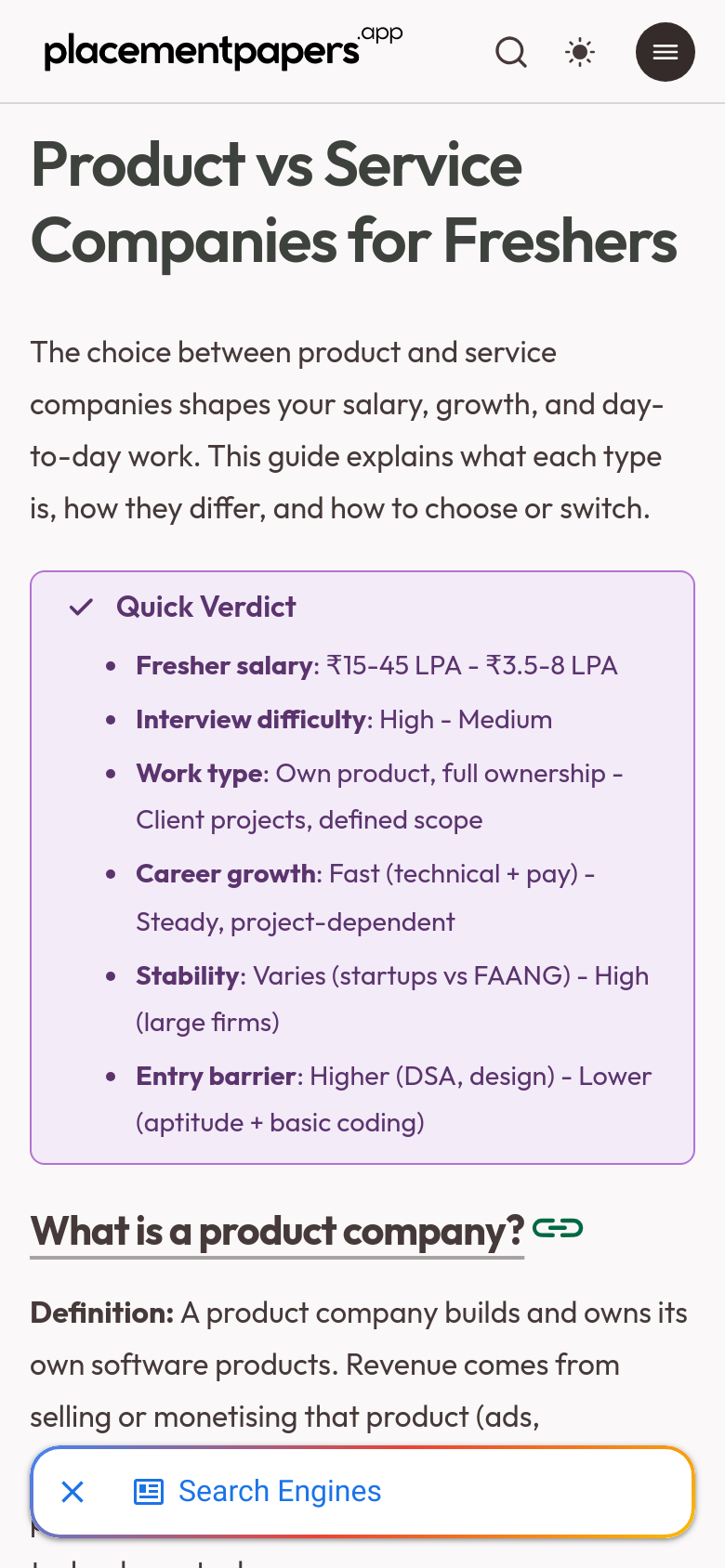Click the 'Product vs Service Companies' page title
Viewport: 725px width, 1568px height.
(354, 203)
